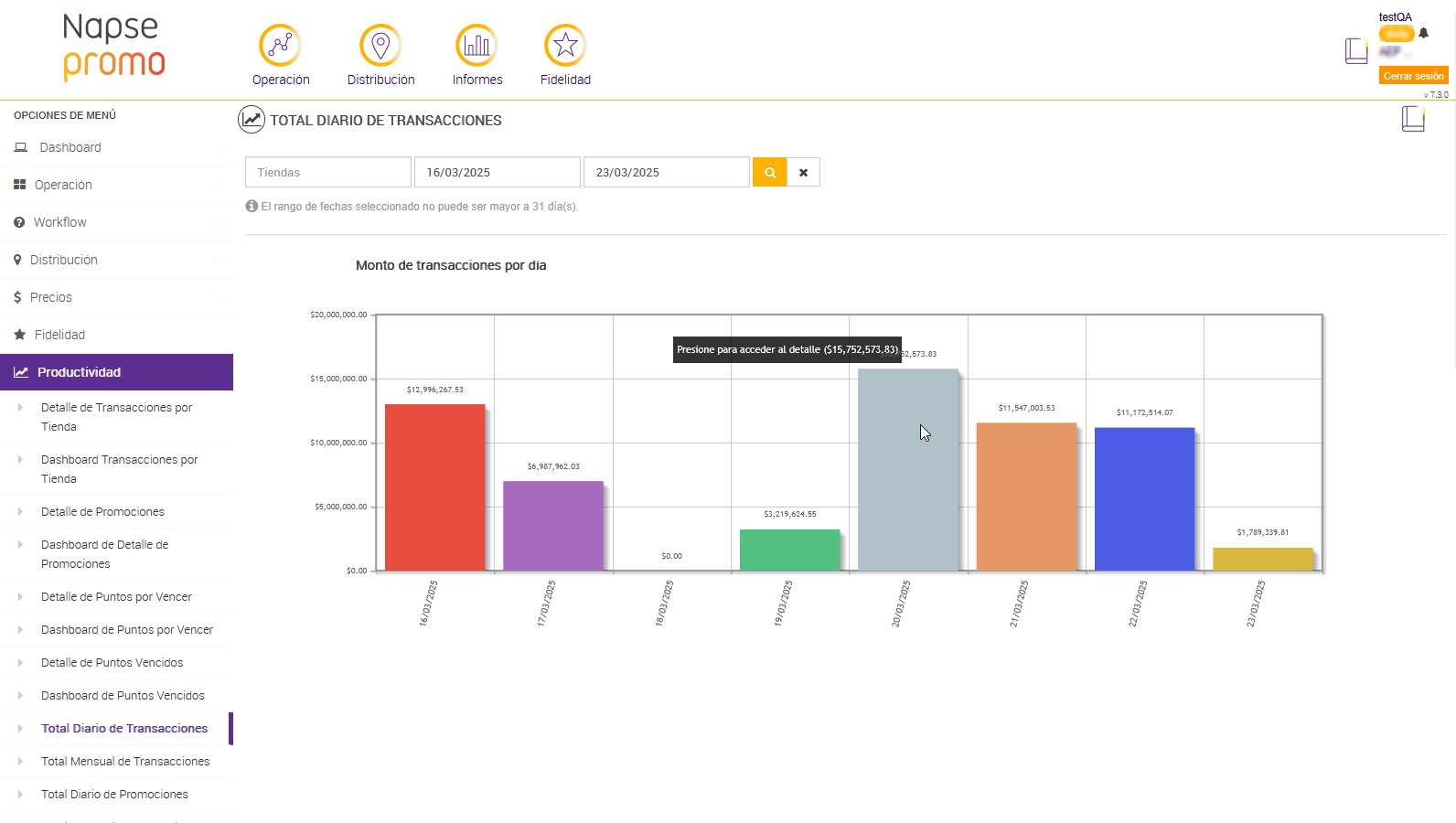Image resolution: width=1456 pixels, height=823 pixels.
Task: Click the $6,987,962.03 value label
Action: (553, 466)
